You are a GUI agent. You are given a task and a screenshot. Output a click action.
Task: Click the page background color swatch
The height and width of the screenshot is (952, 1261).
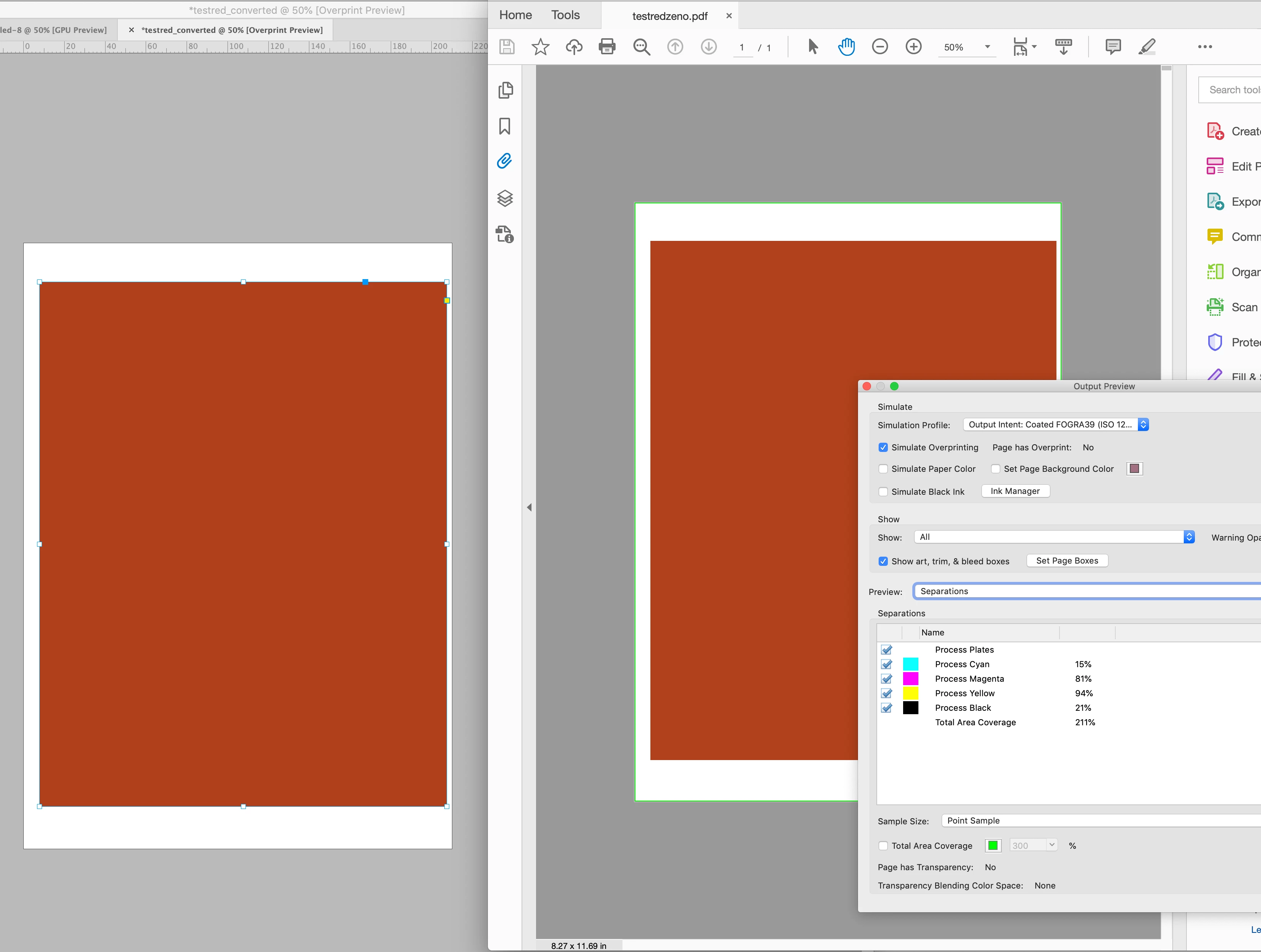(1134, 469)
